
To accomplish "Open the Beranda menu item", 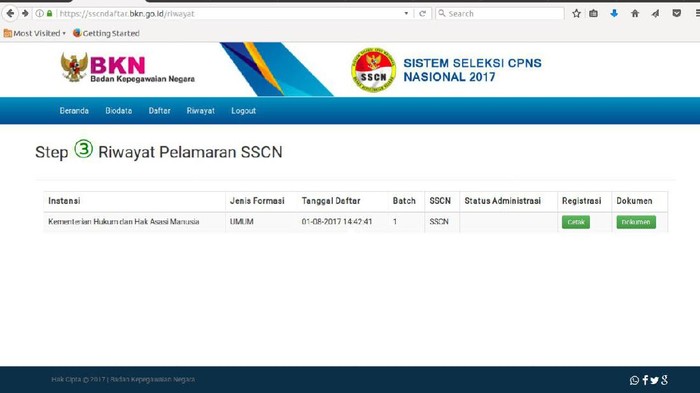I will click(x=74, y=111).
